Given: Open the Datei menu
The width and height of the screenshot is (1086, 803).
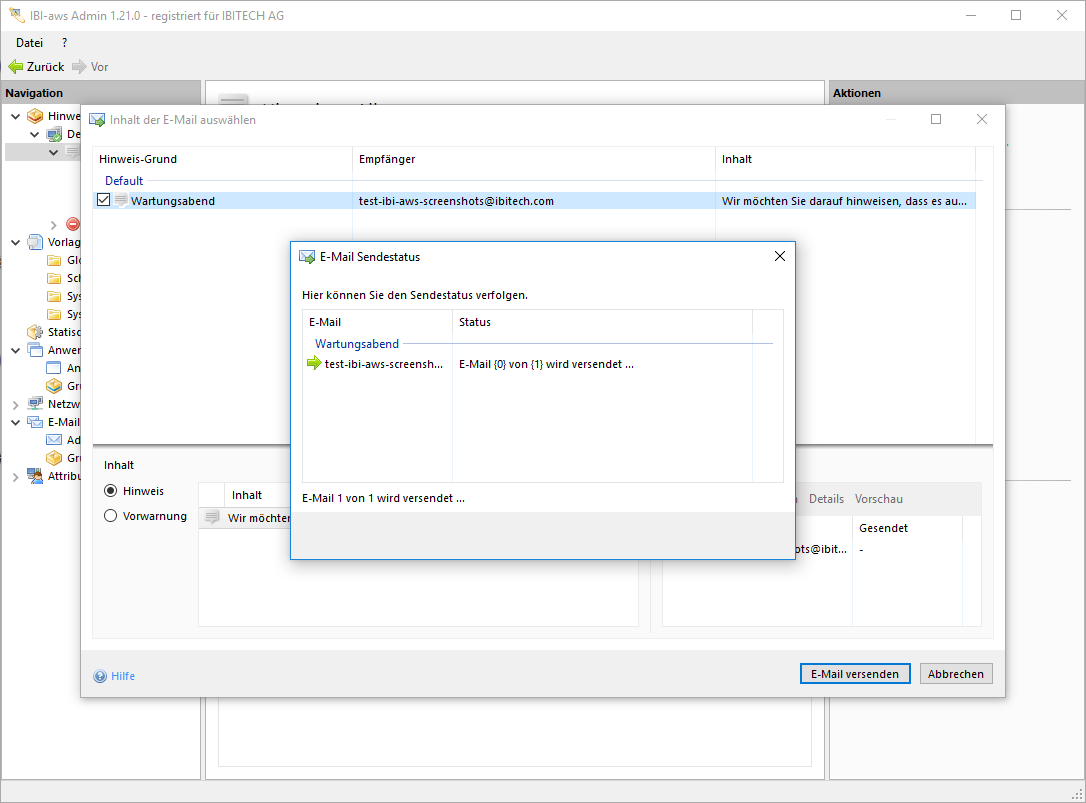Looking at the screenshot, I should click(x=29, y=43).
